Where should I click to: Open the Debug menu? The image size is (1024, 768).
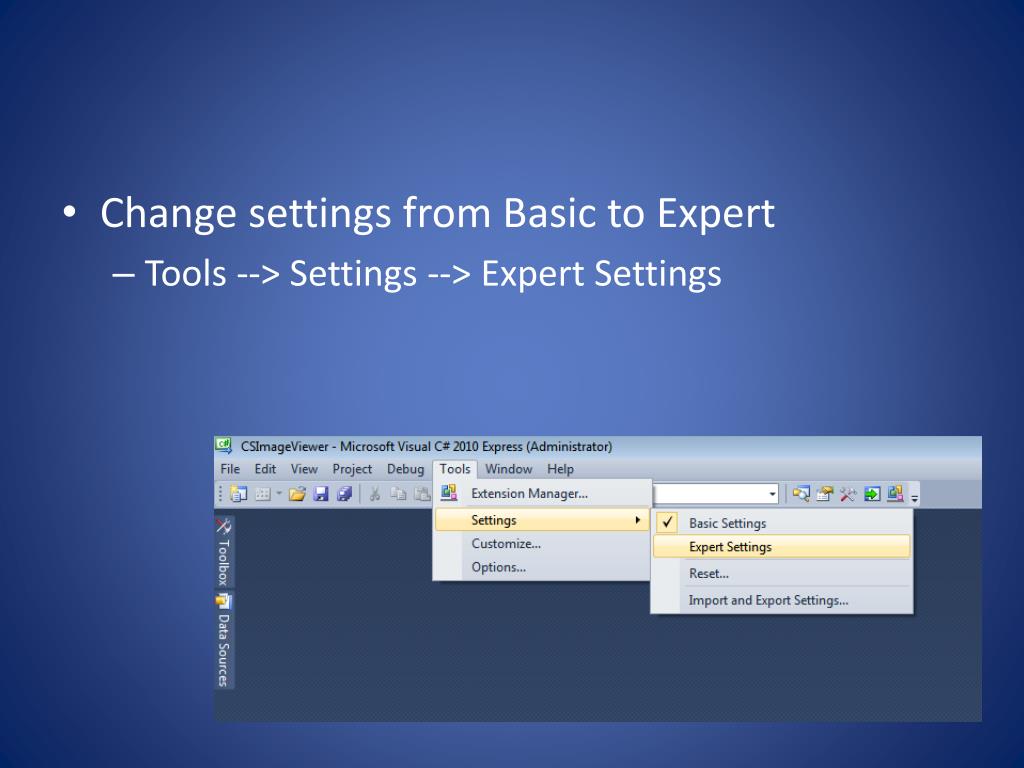405,469
